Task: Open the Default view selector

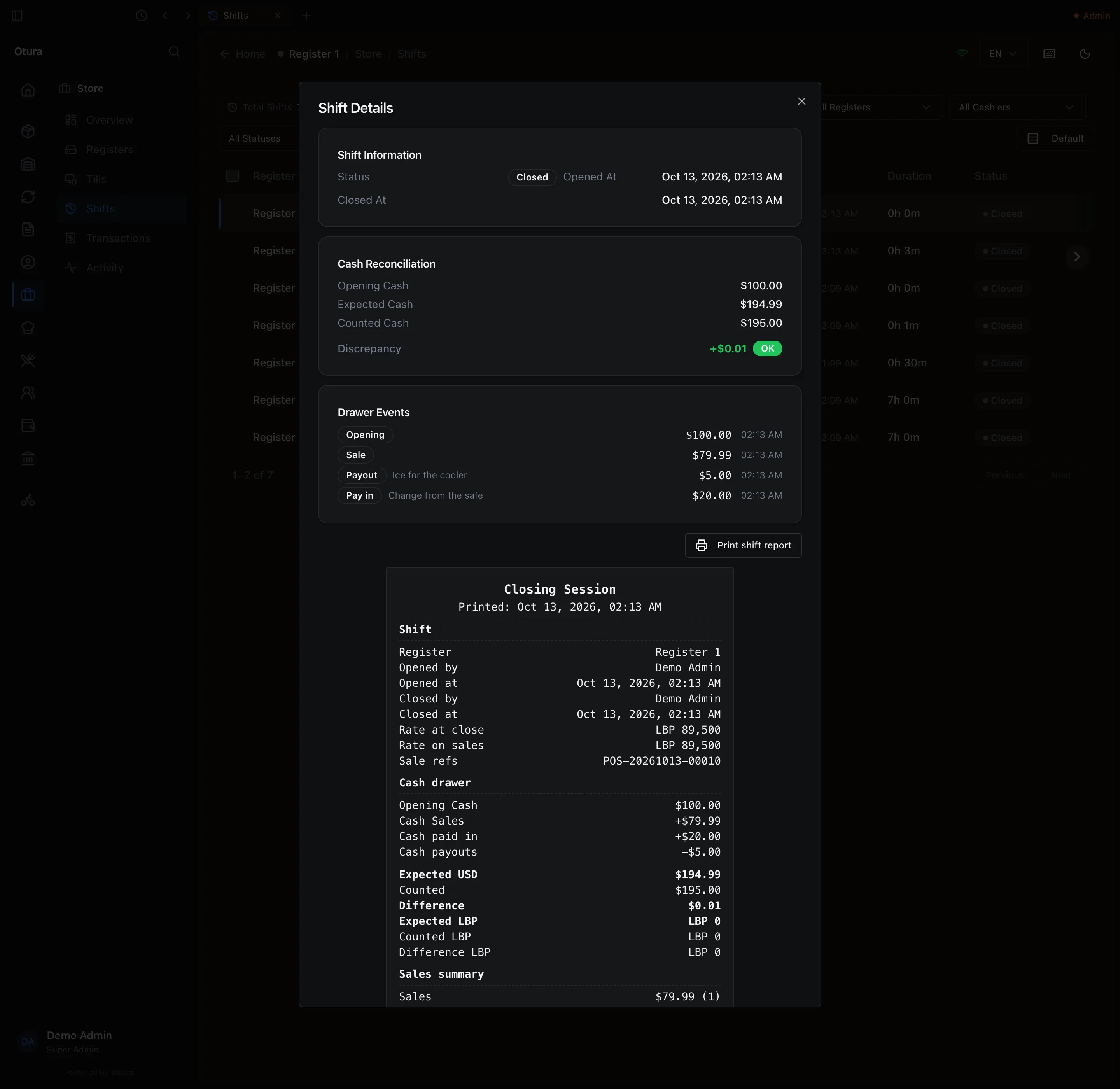Action: pyautogui.click(x=1055, y=138)
